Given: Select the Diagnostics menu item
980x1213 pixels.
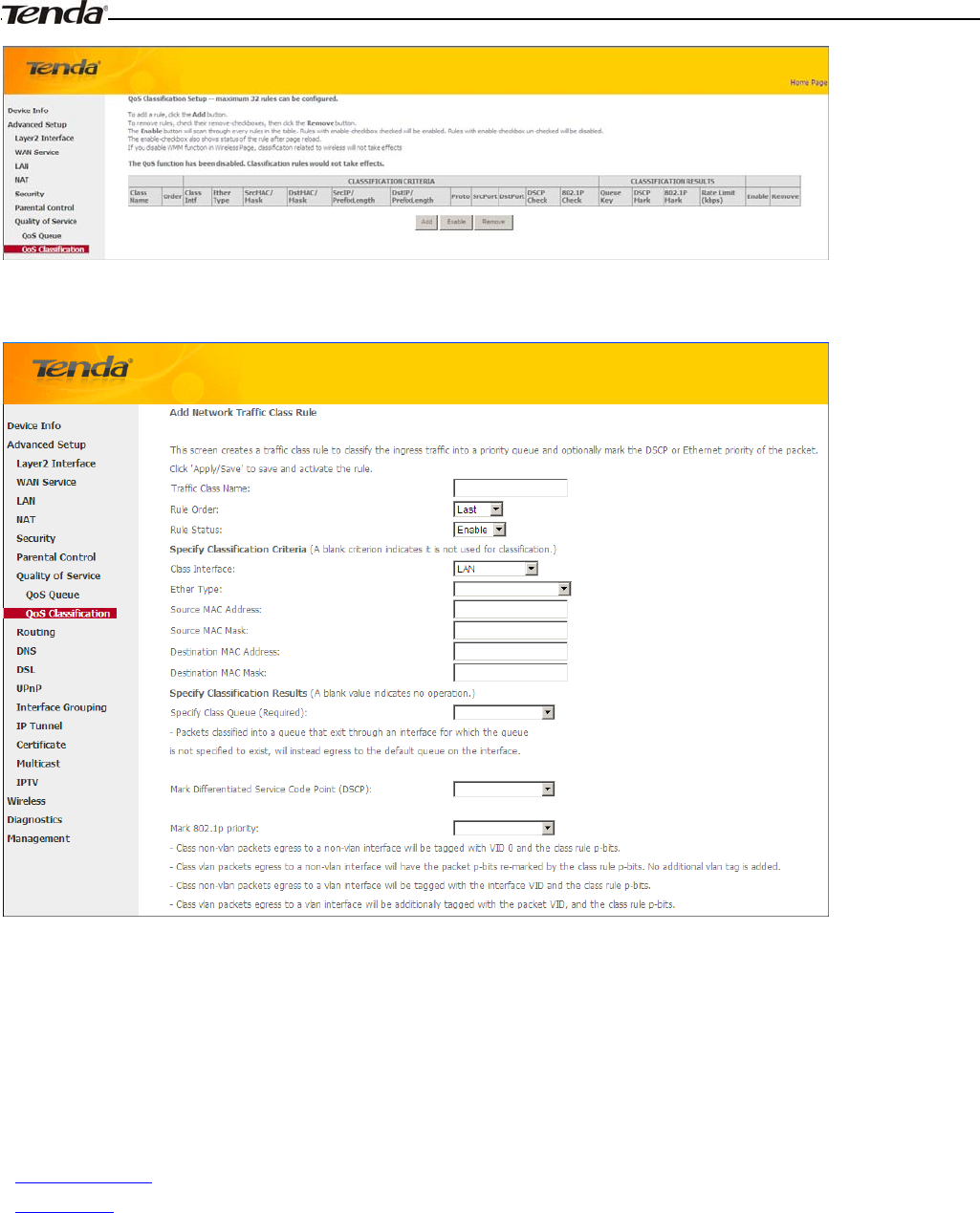Looking at the screenshot, I should (34, 820).
